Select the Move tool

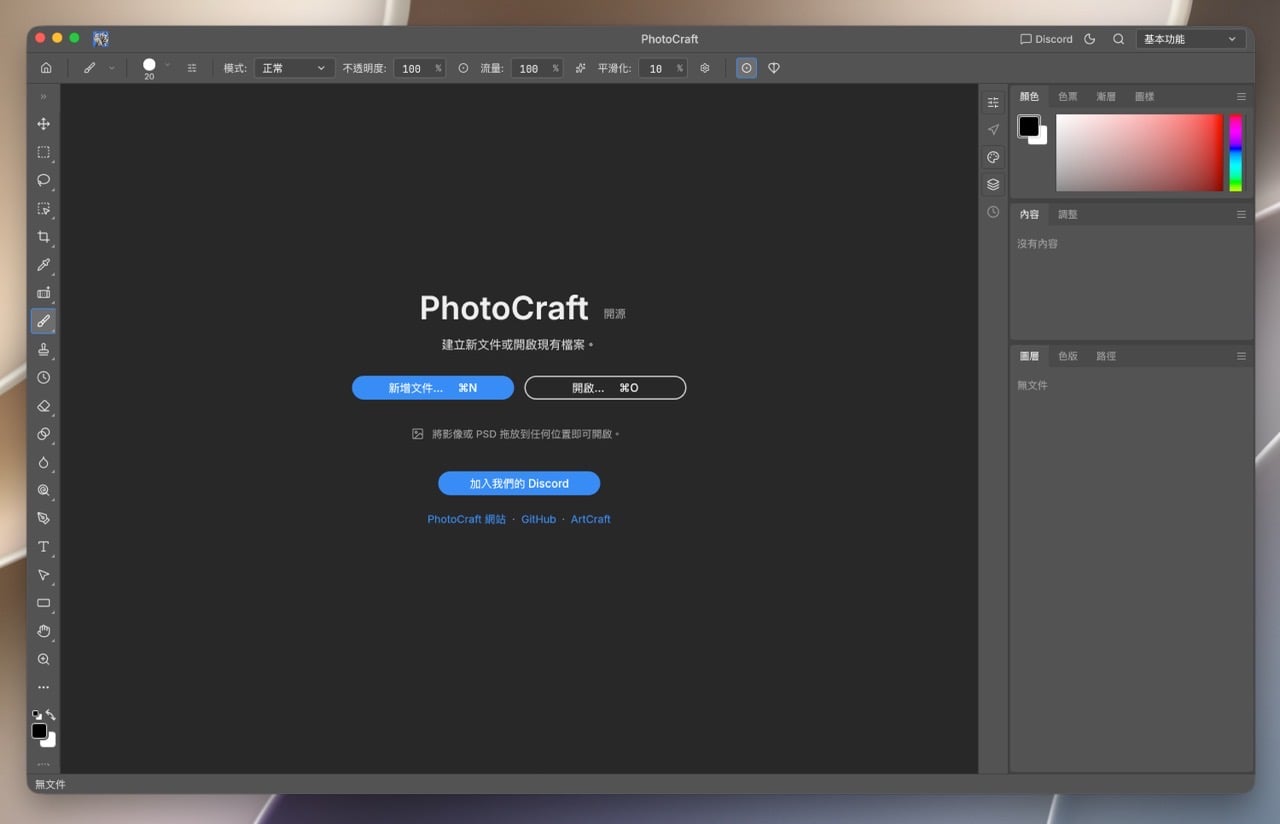tap(43, 124)
